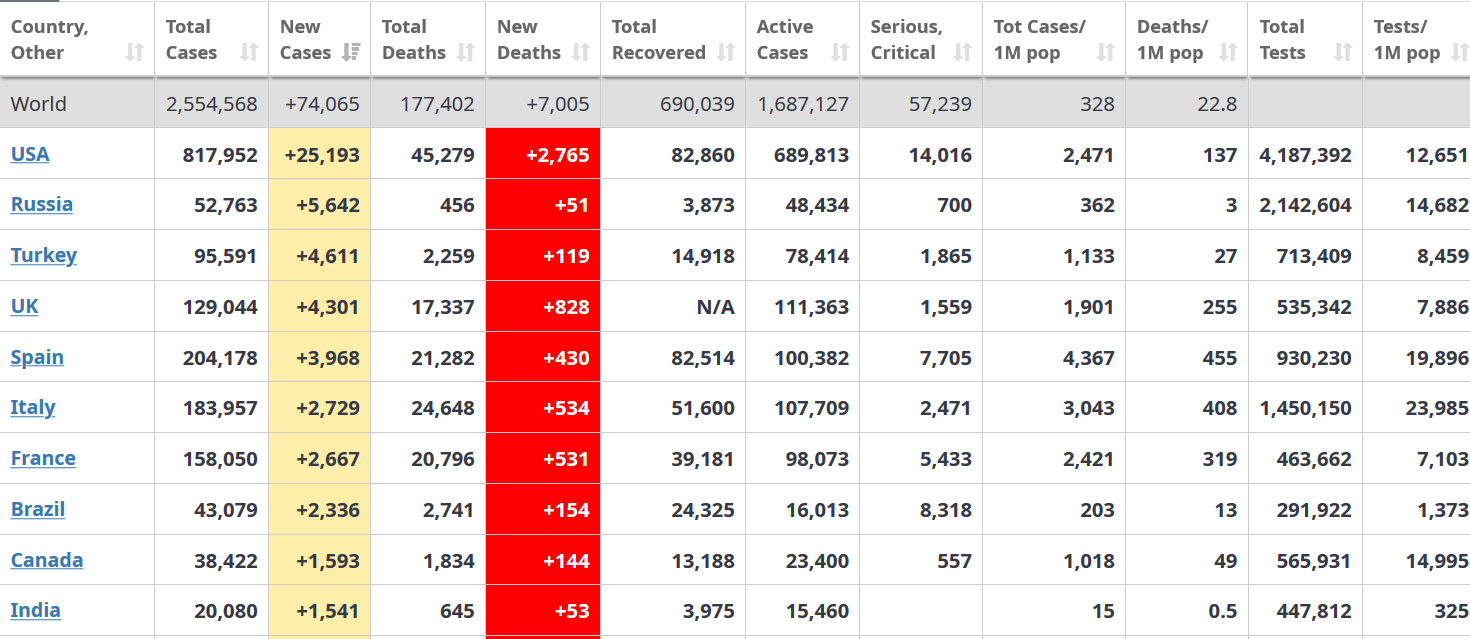Sort by Tests/1M pop arrows icon
Screen dimensions: 1470x639
pos(1459,52)
